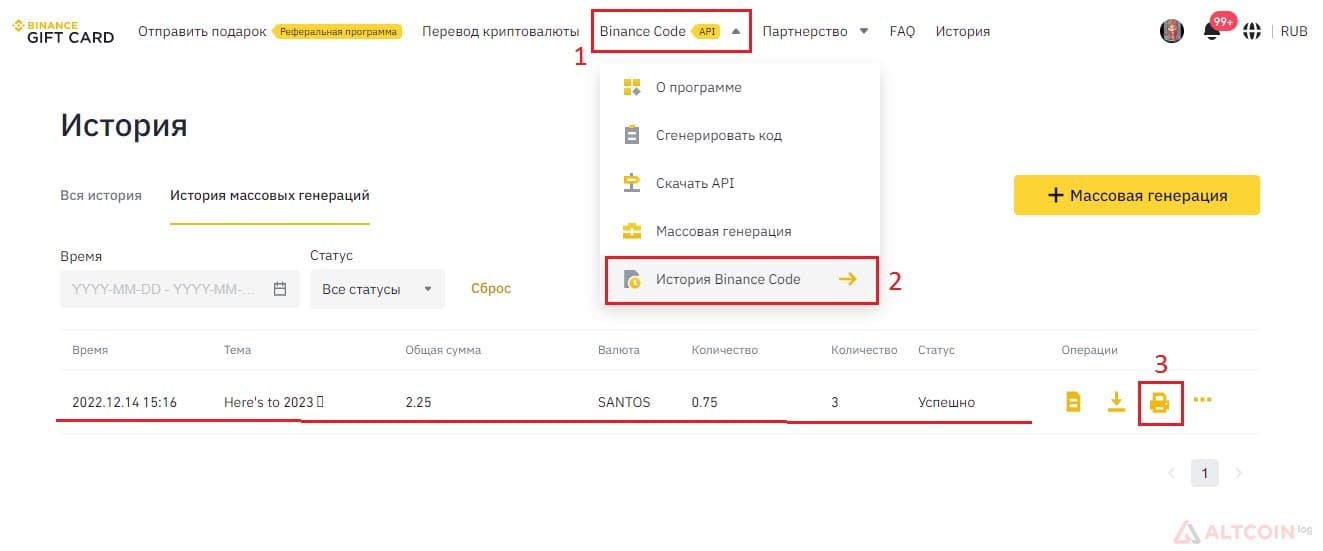Open the Все статусы status dropdown

(377, 289)
